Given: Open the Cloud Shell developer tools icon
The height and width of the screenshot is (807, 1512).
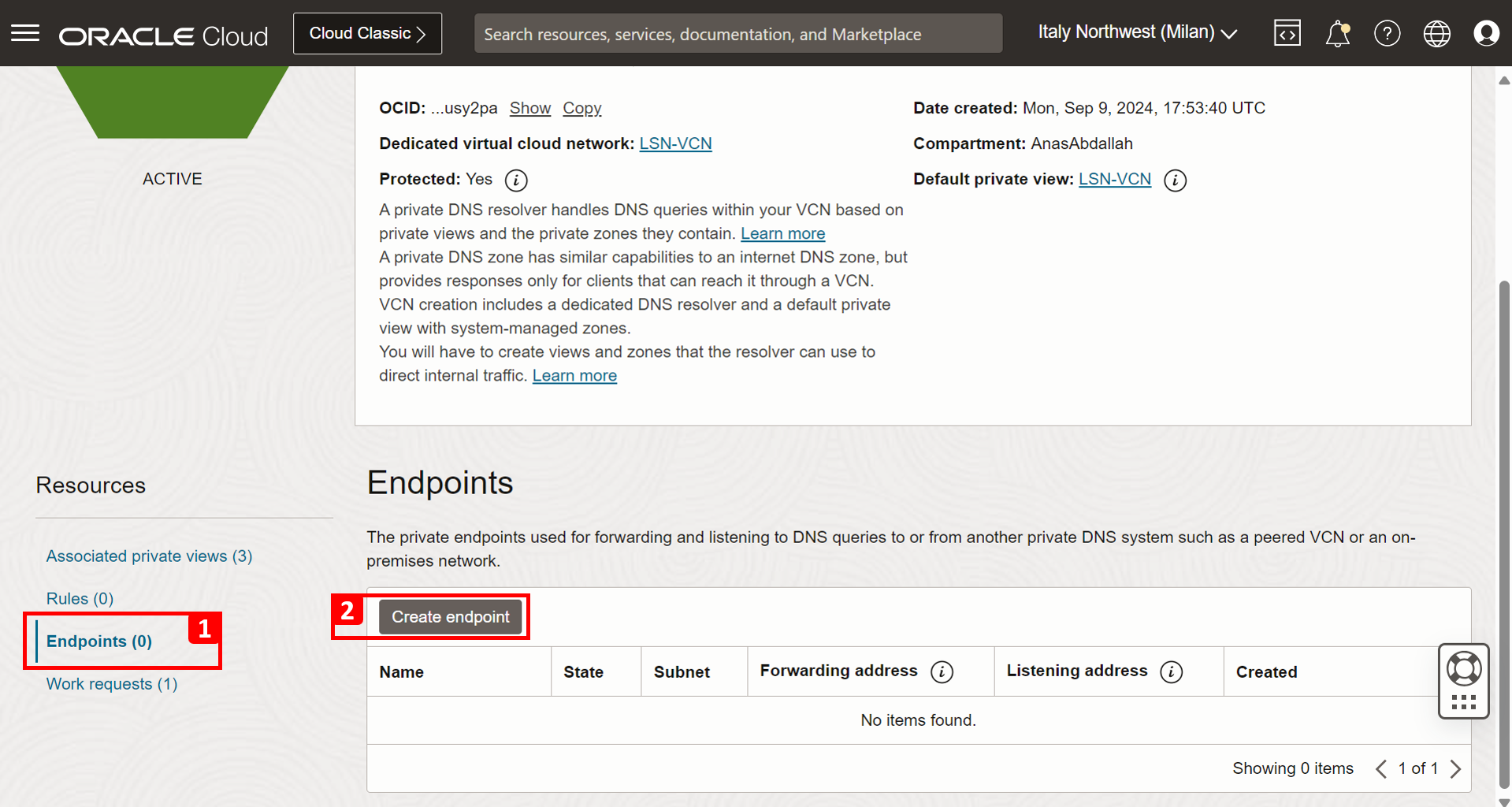Looking at the screenshot, I should tap(1287, 33).
